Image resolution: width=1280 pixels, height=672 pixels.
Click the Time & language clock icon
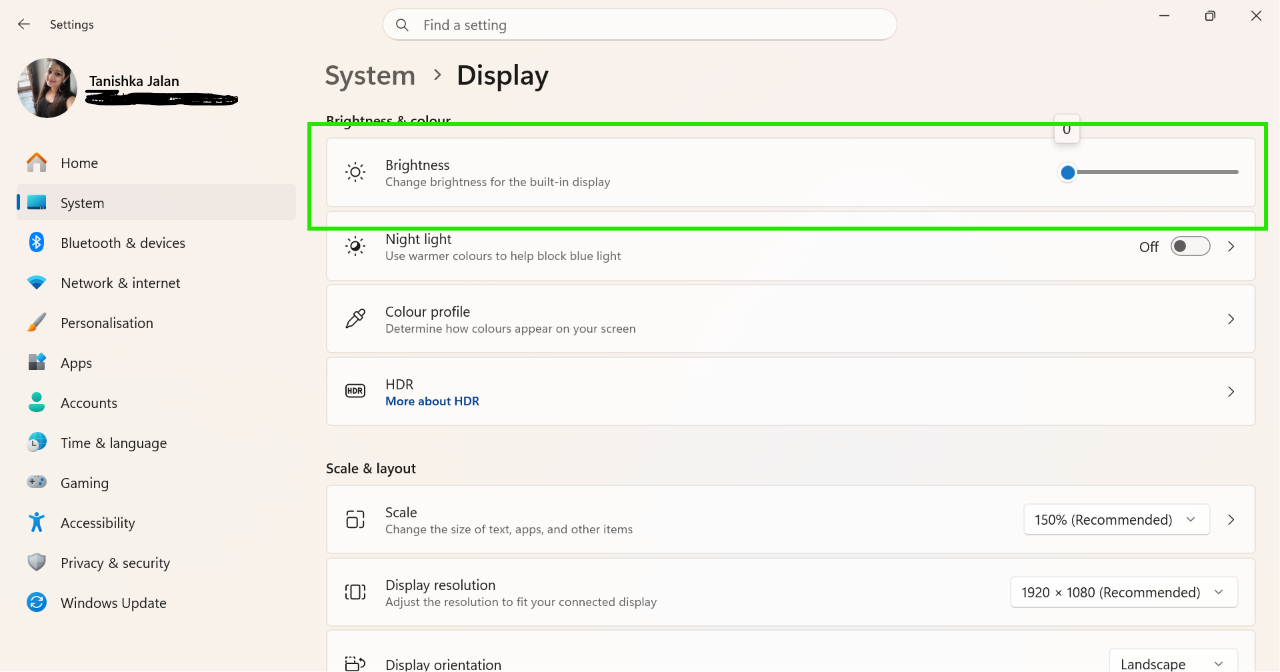click(37, 442)
